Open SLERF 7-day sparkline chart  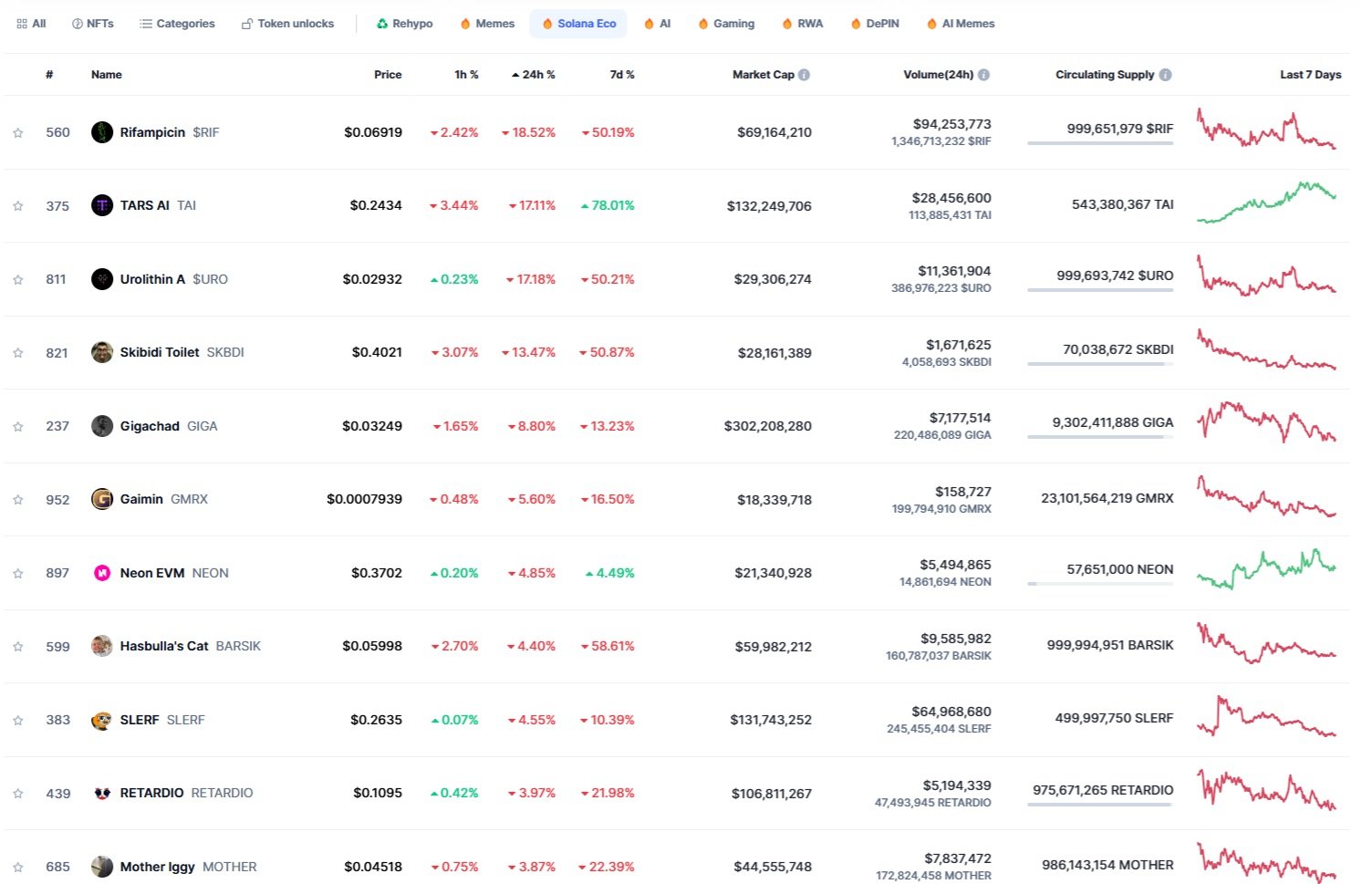(x=1266, y=716)
